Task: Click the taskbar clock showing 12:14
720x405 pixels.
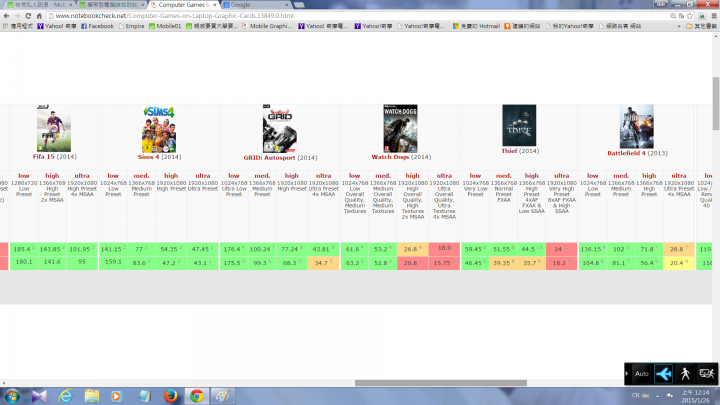Action: (695, 396)
